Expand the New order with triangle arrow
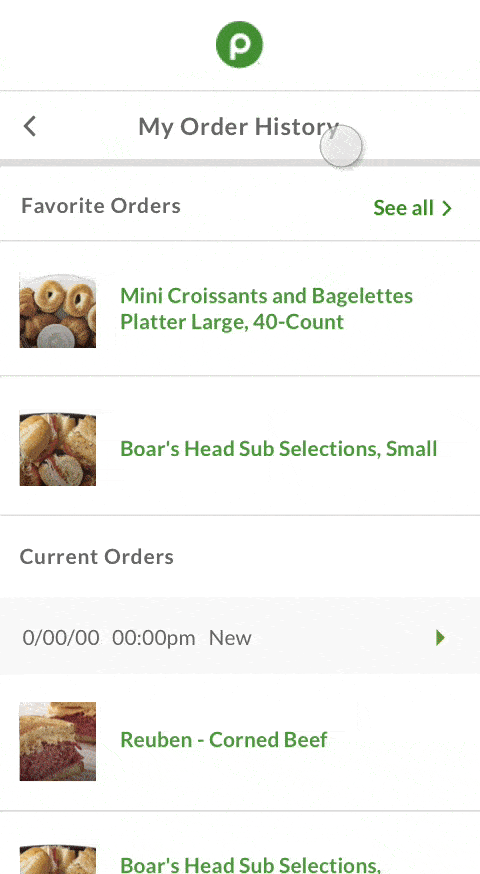This screenshot has width=480, height=874. point(440,637)
